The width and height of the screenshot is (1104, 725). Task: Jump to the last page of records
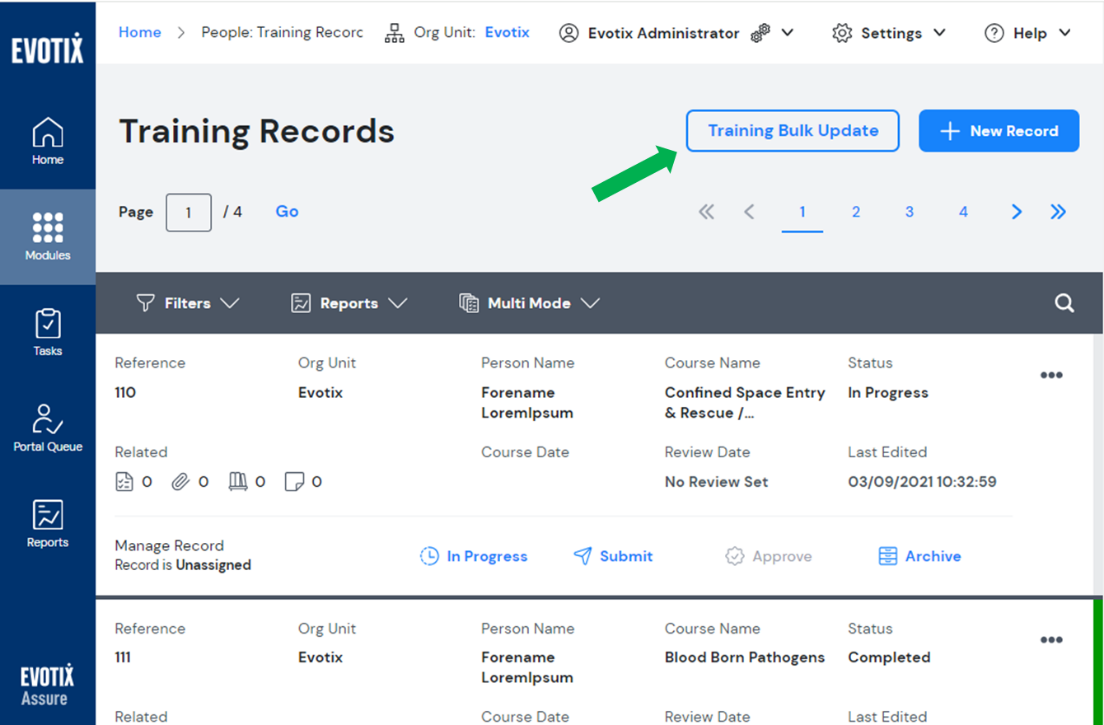tap(1058, 212)
